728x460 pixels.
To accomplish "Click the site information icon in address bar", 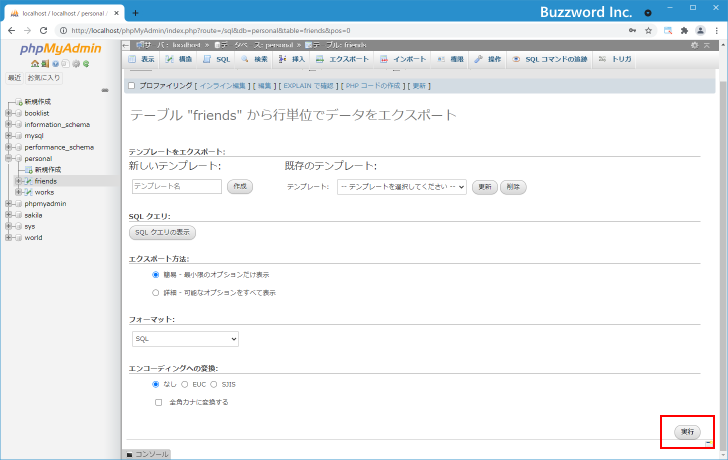I will point(64,31).
